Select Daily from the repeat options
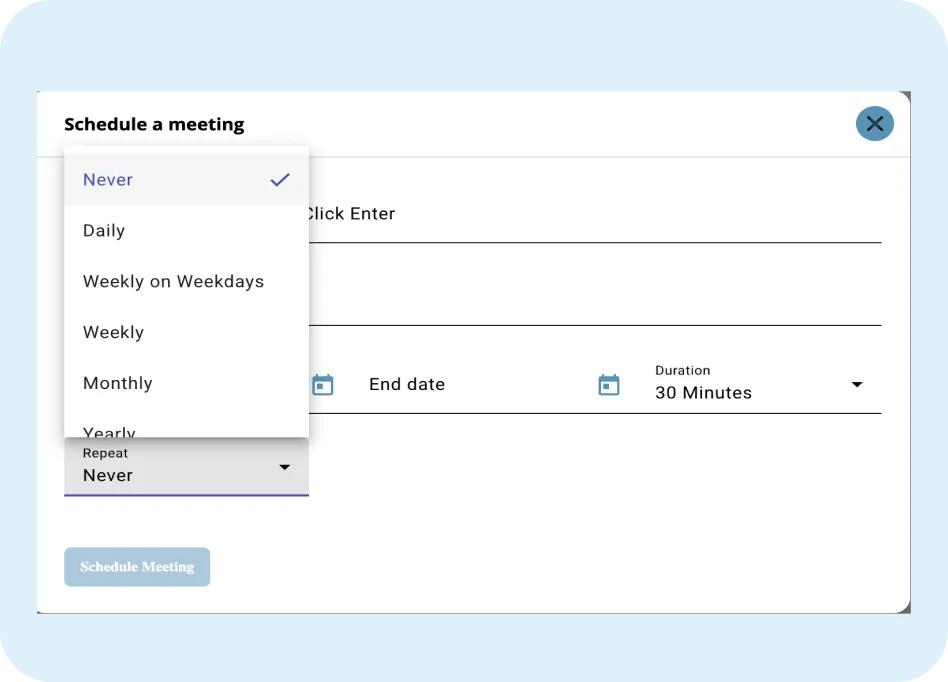Screen dimensions: 948x682 tap(104, 231)
